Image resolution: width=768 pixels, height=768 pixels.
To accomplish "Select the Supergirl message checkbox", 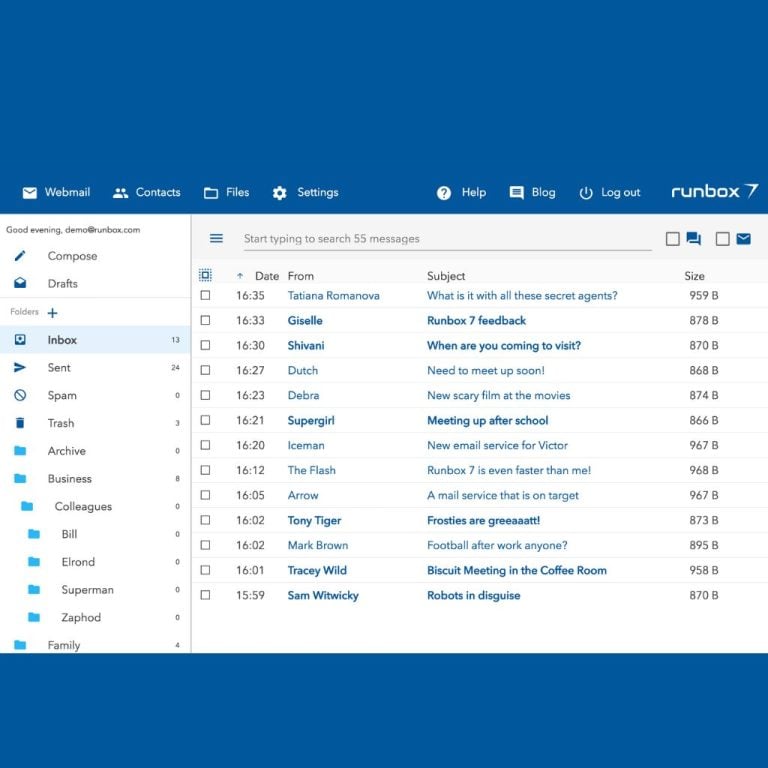I will [x=205, y=420].
